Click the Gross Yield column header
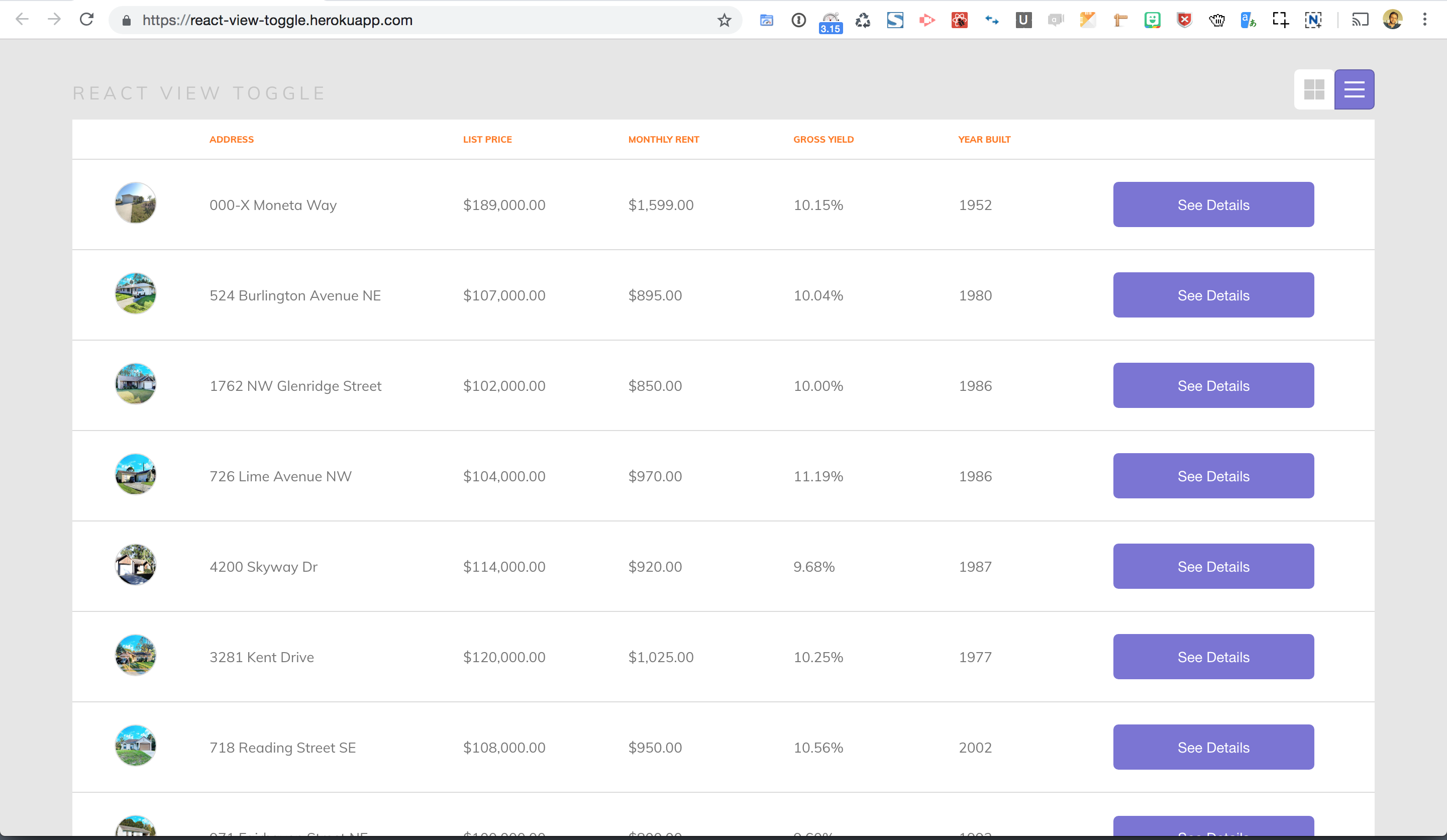The image size is (1447, 840). 823,140
